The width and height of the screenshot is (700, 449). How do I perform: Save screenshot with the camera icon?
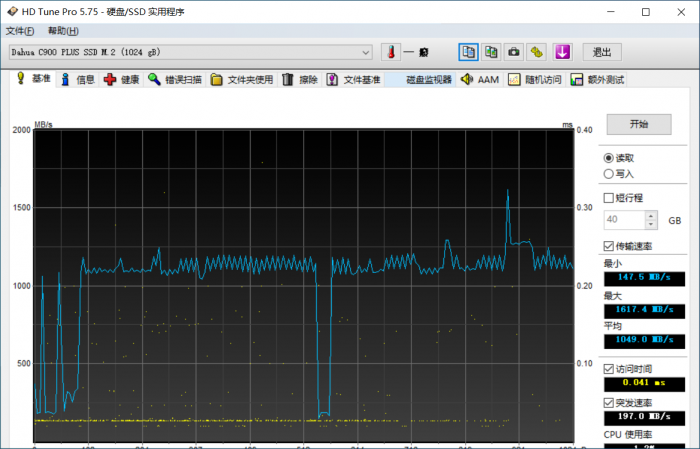(x=514, y=52)
